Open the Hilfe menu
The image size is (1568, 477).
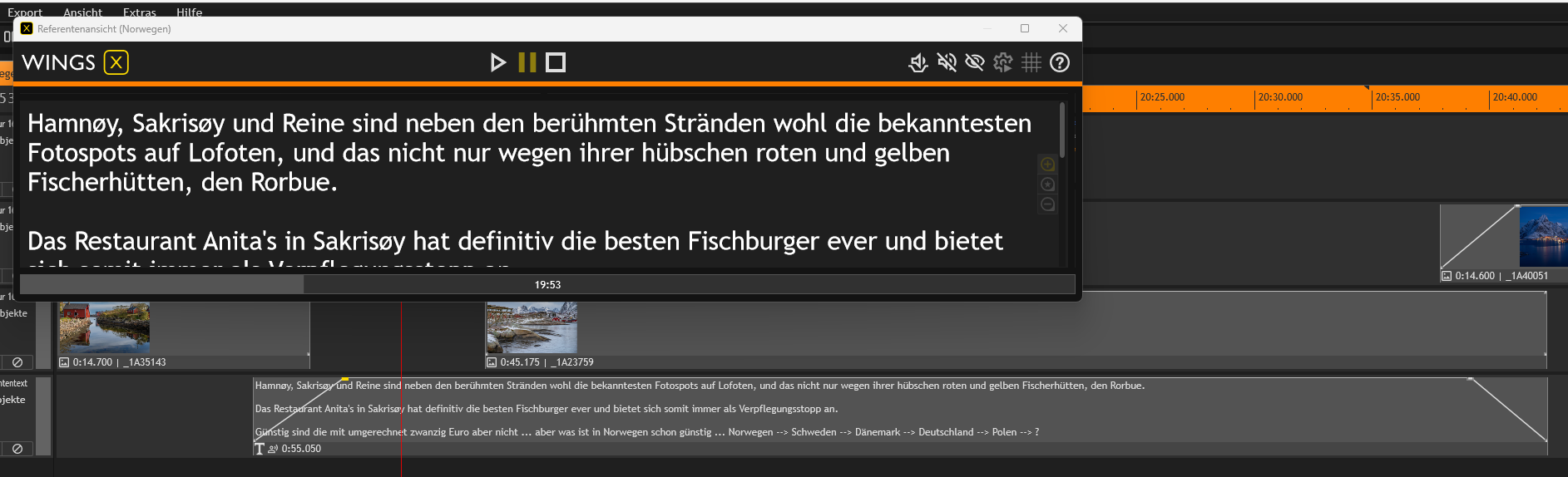coord(190,12)
